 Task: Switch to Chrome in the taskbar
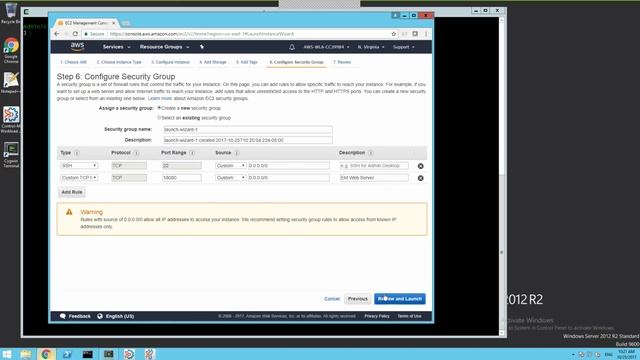click(46, 354)
